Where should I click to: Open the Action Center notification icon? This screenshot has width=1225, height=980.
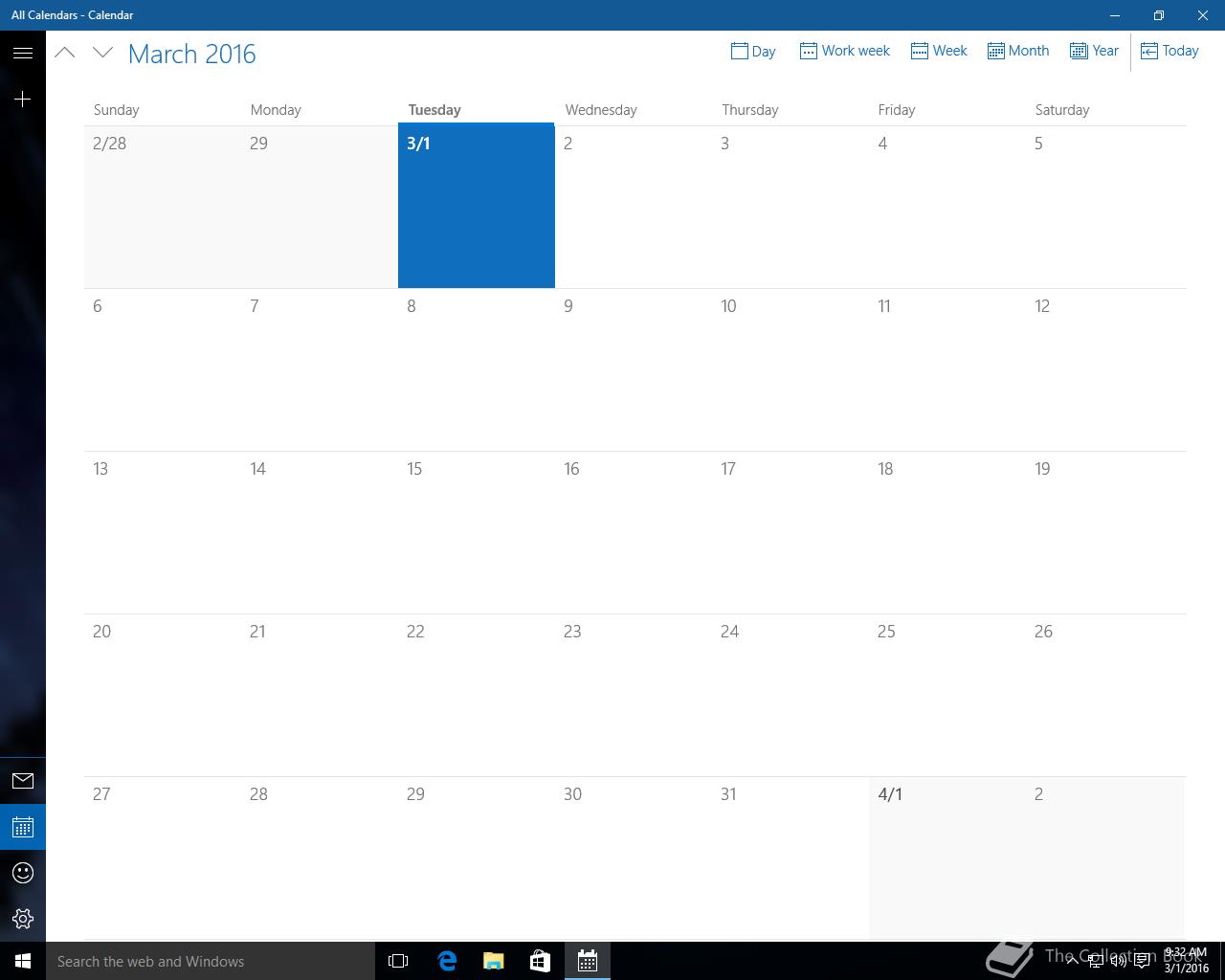1142,961
